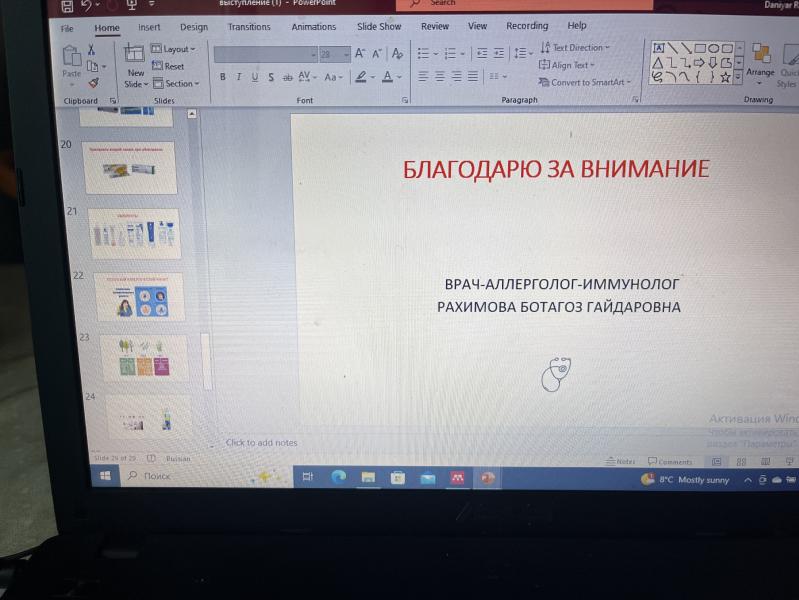Toggle Underline formatting
This screenshot has width=799, height=600.
tap(255, 77)
